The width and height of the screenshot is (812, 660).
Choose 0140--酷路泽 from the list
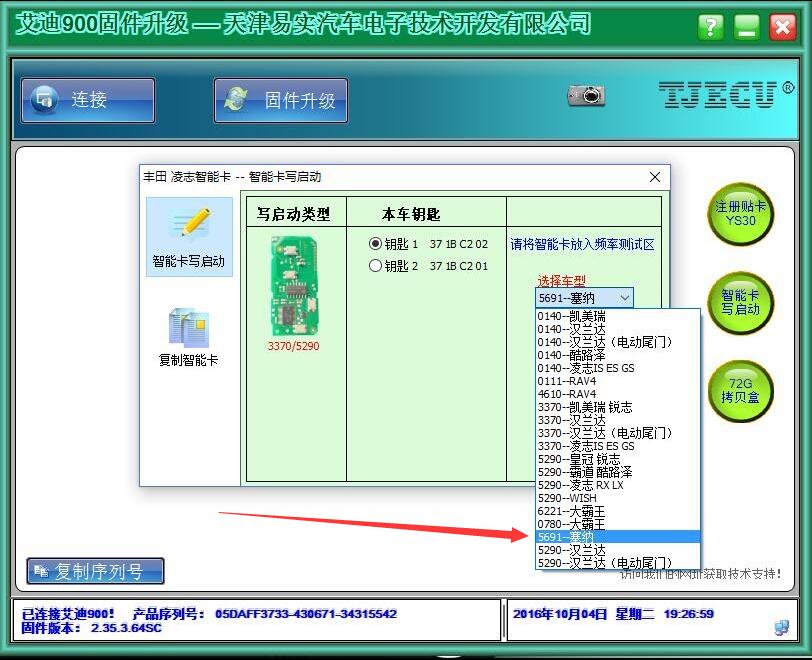pyautogui.click(x=618, y=355)
